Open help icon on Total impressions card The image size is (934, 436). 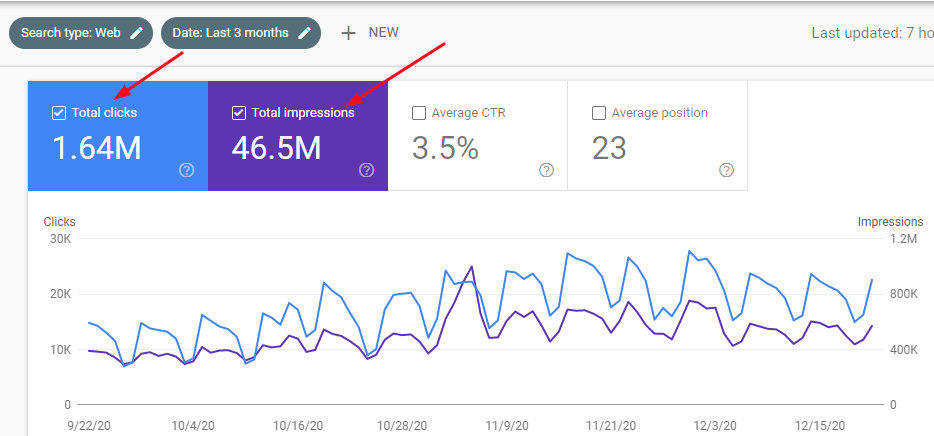[x=366, y=170]
